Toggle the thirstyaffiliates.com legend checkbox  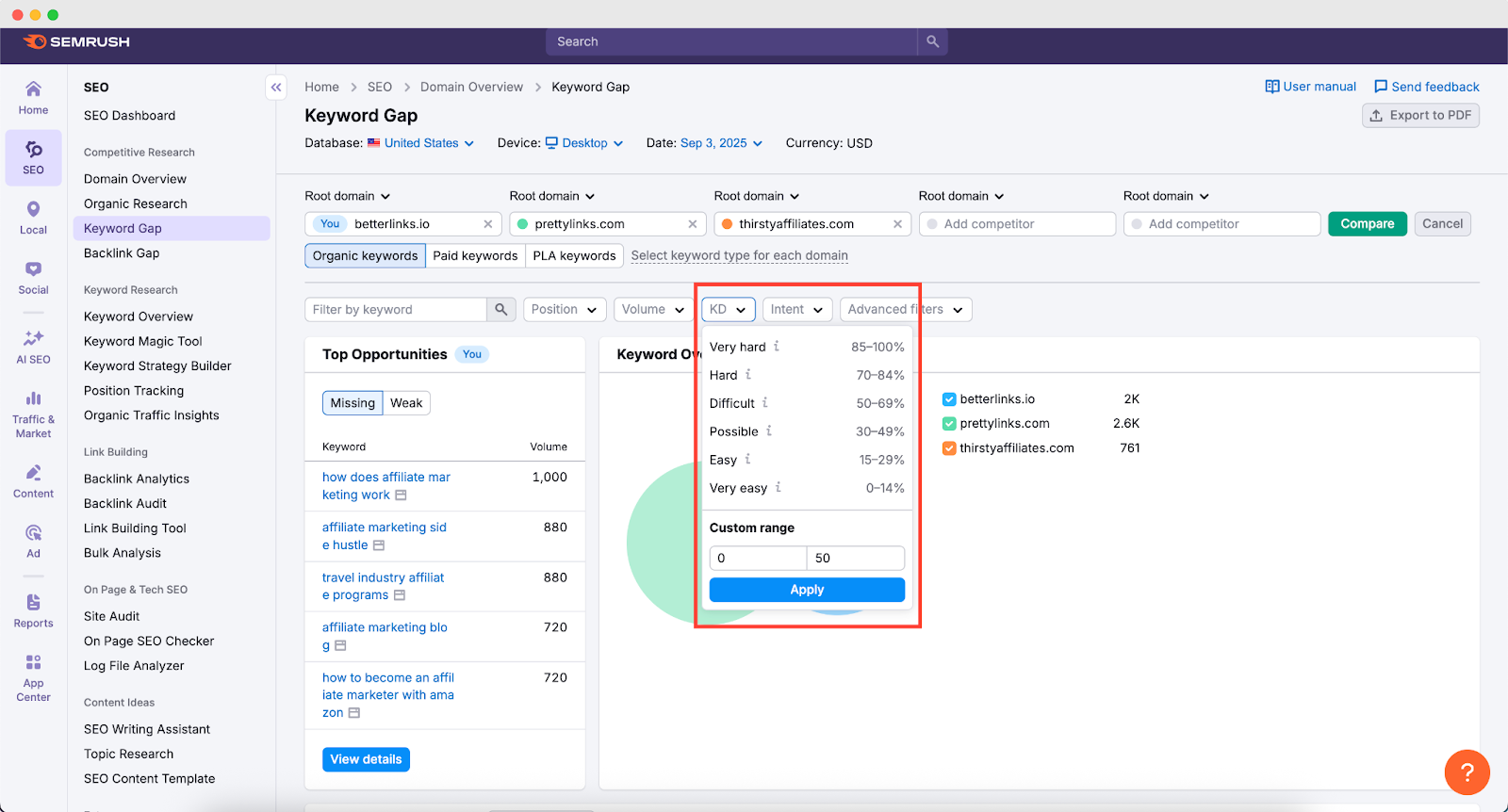[x=949, y=448]
